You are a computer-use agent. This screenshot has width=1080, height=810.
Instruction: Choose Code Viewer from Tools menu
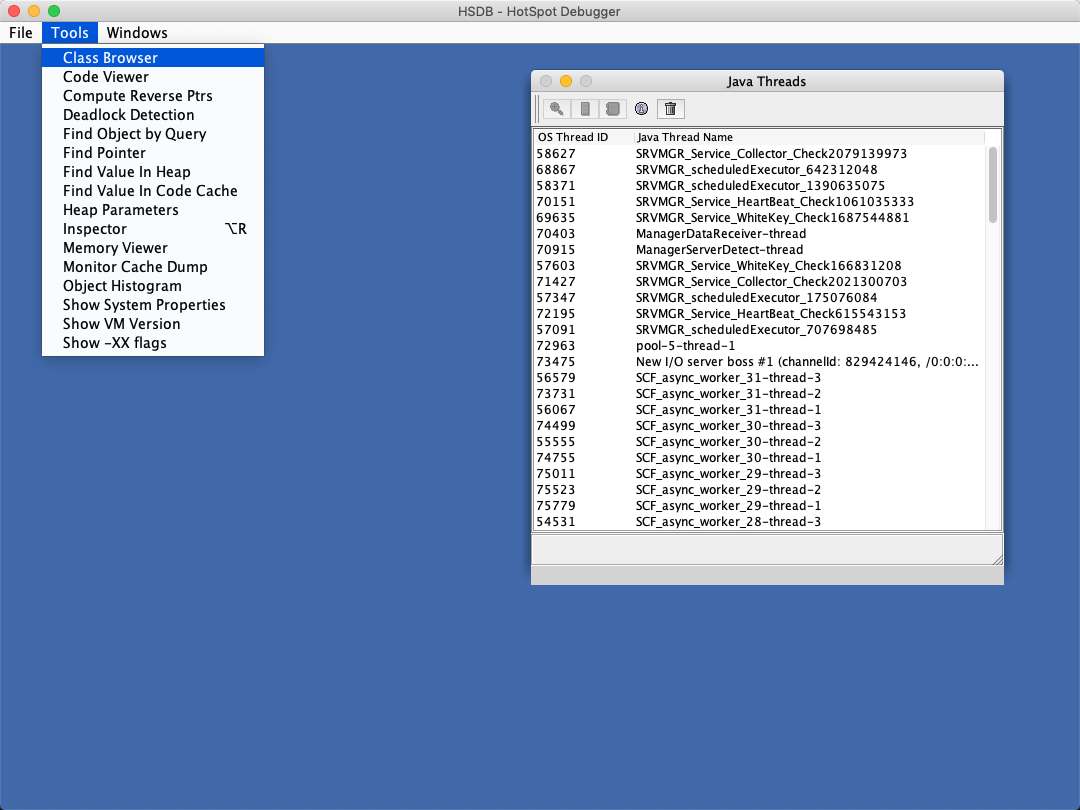click(x=153, y=76)
